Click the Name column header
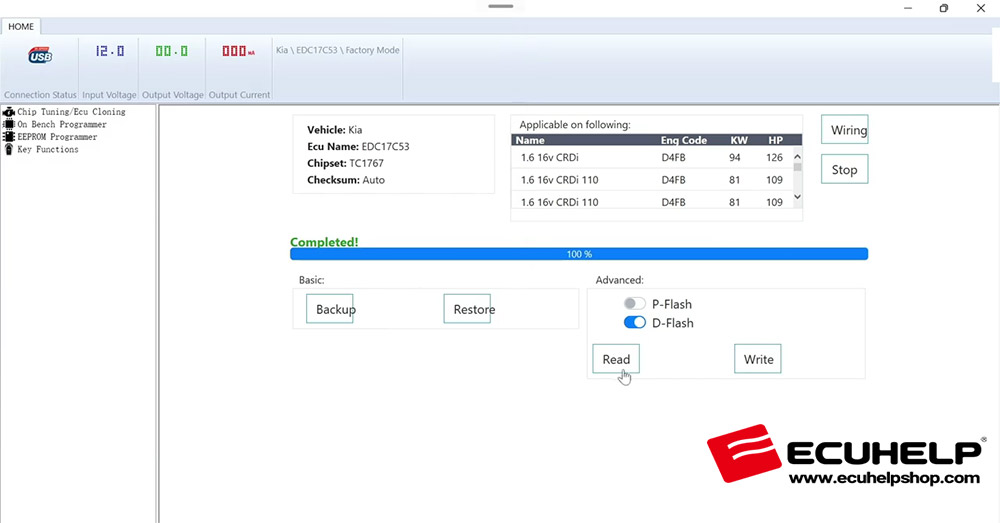This screenshot has width=1000, height=523. (530, 140)
